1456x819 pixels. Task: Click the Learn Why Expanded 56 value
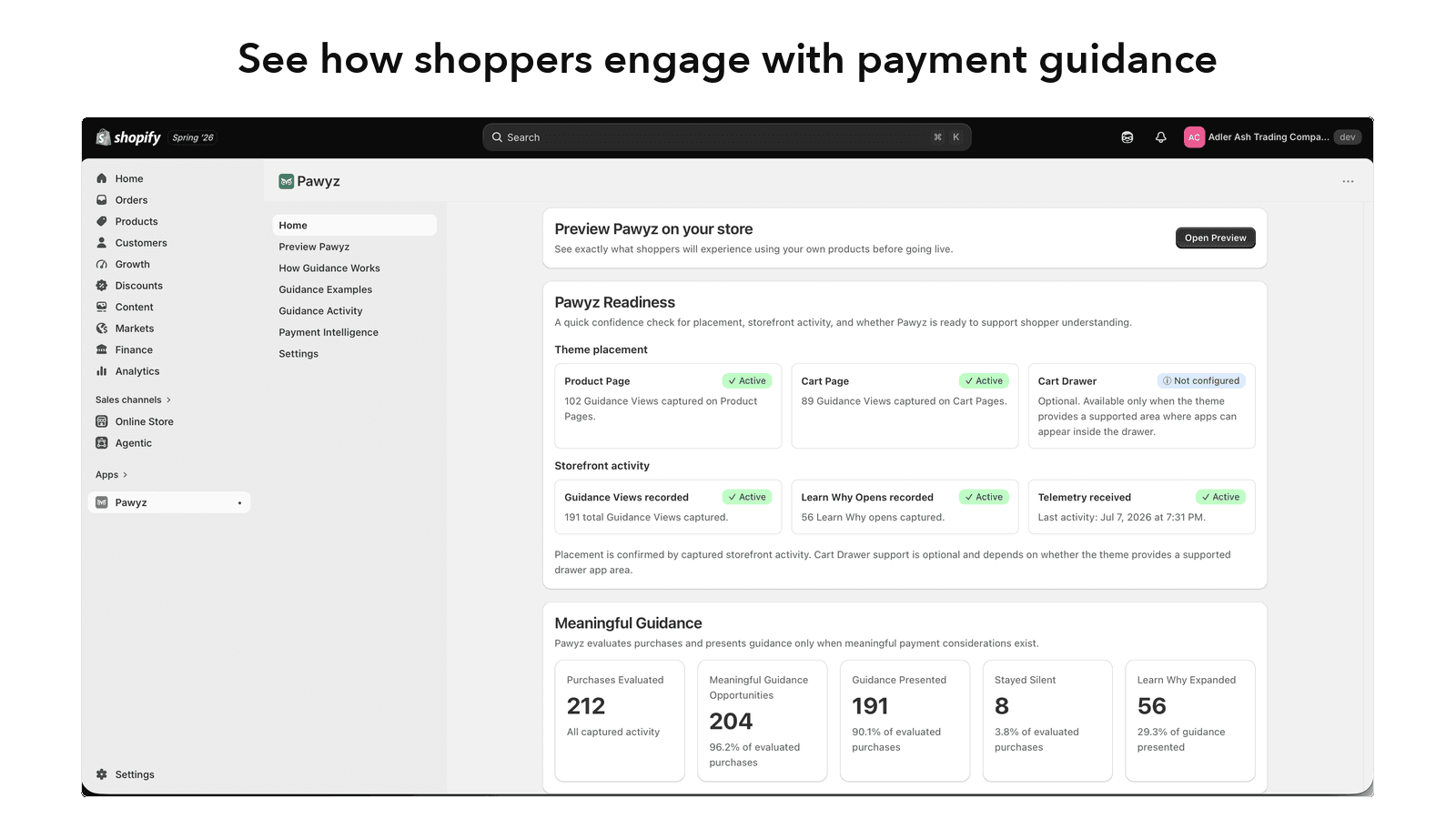(x=1151, y=706)
